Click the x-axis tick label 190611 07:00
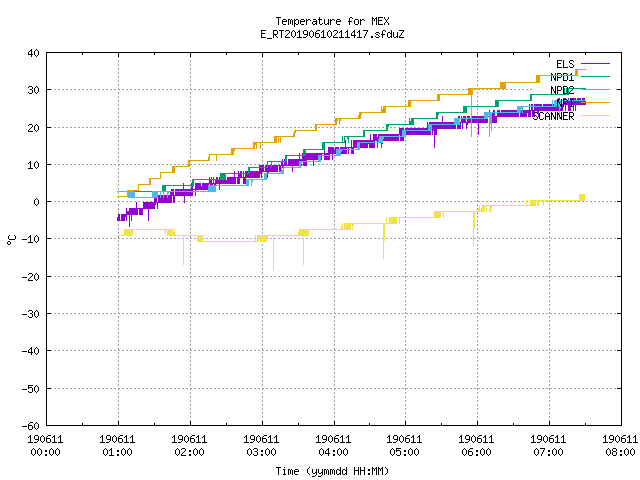The width and height of the screenshot is (640, 480). 548,446
